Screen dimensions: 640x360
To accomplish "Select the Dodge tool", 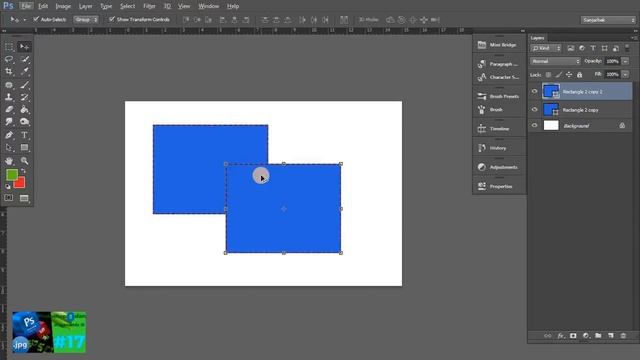I will click(24, 122).
